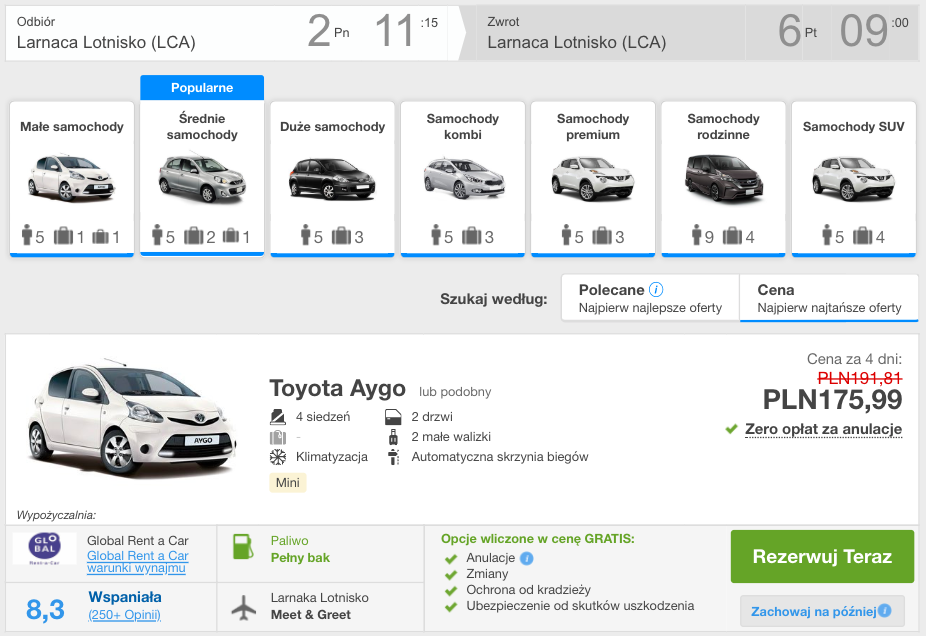The image size is (926, 636).
Task: Click the large suitcase icon in Średnie samochody card
Action: (x=194, y=236)
